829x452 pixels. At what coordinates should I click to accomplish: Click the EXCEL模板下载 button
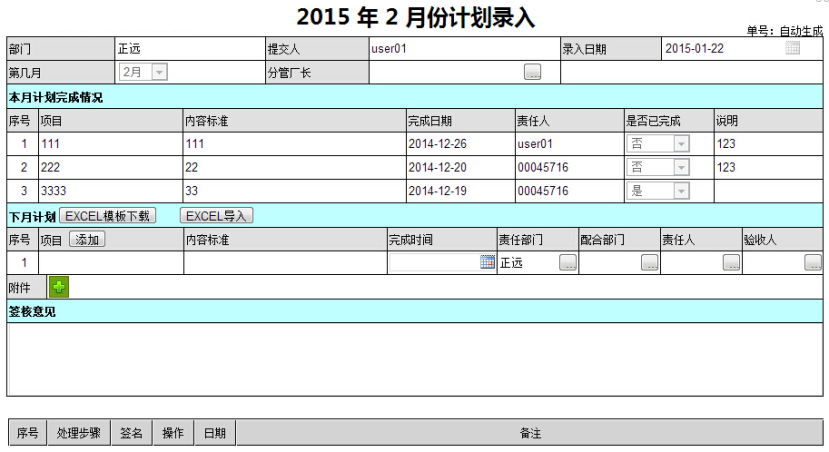[x=108, y=216]
